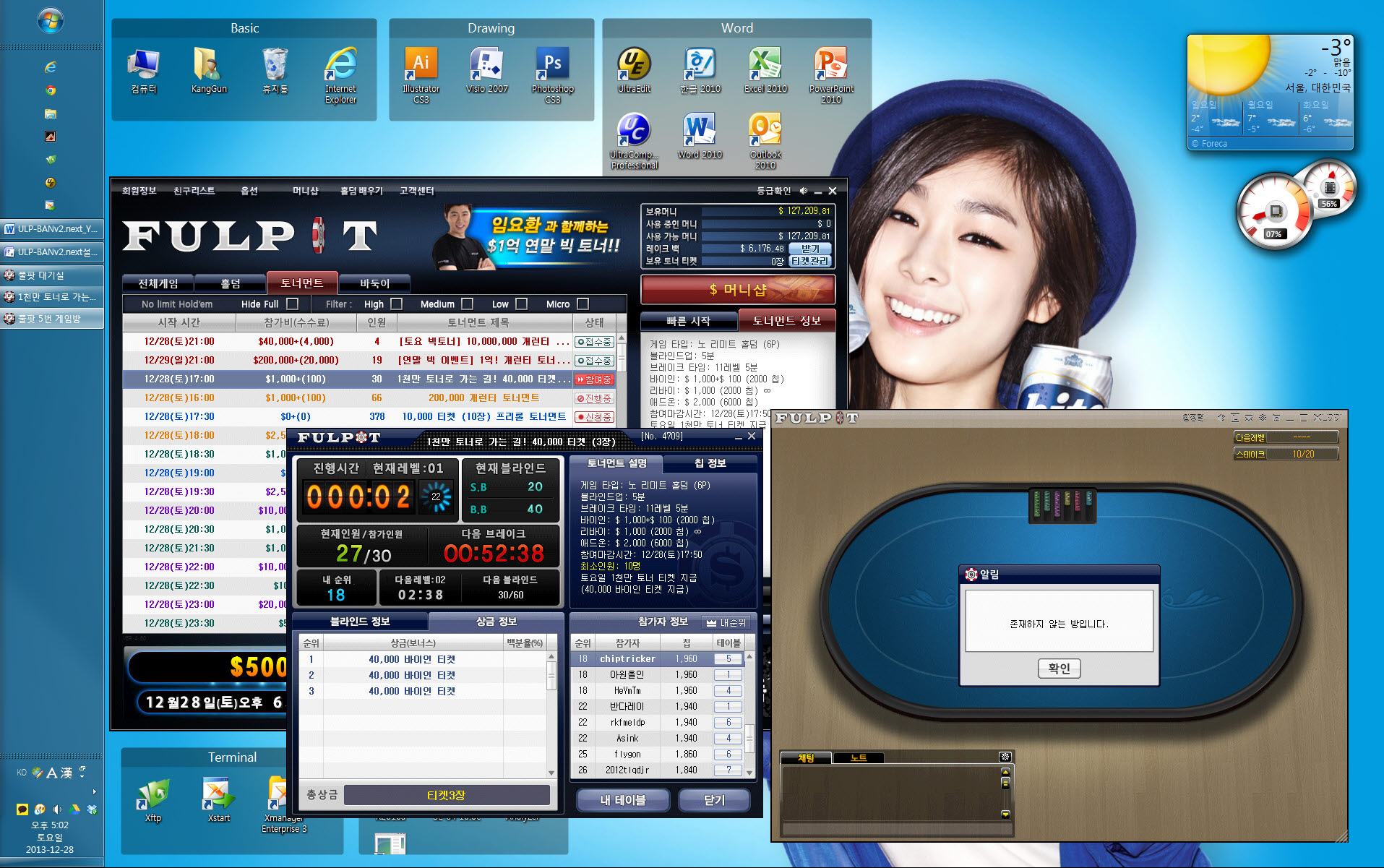Open Word 2010 desktop shortcut
The image size is (1384, 868).
700,137
